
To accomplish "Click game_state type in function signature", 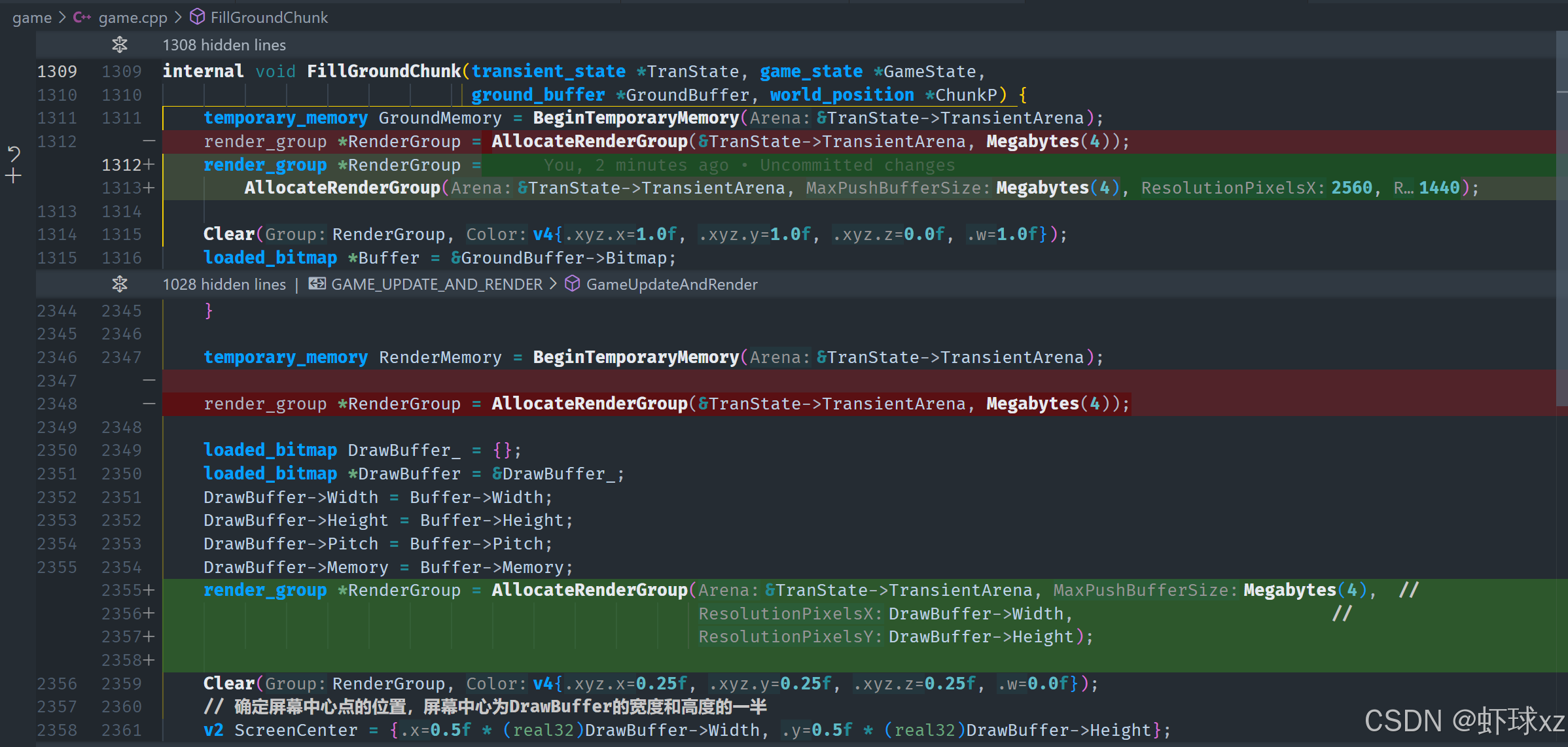I will 811,71.
